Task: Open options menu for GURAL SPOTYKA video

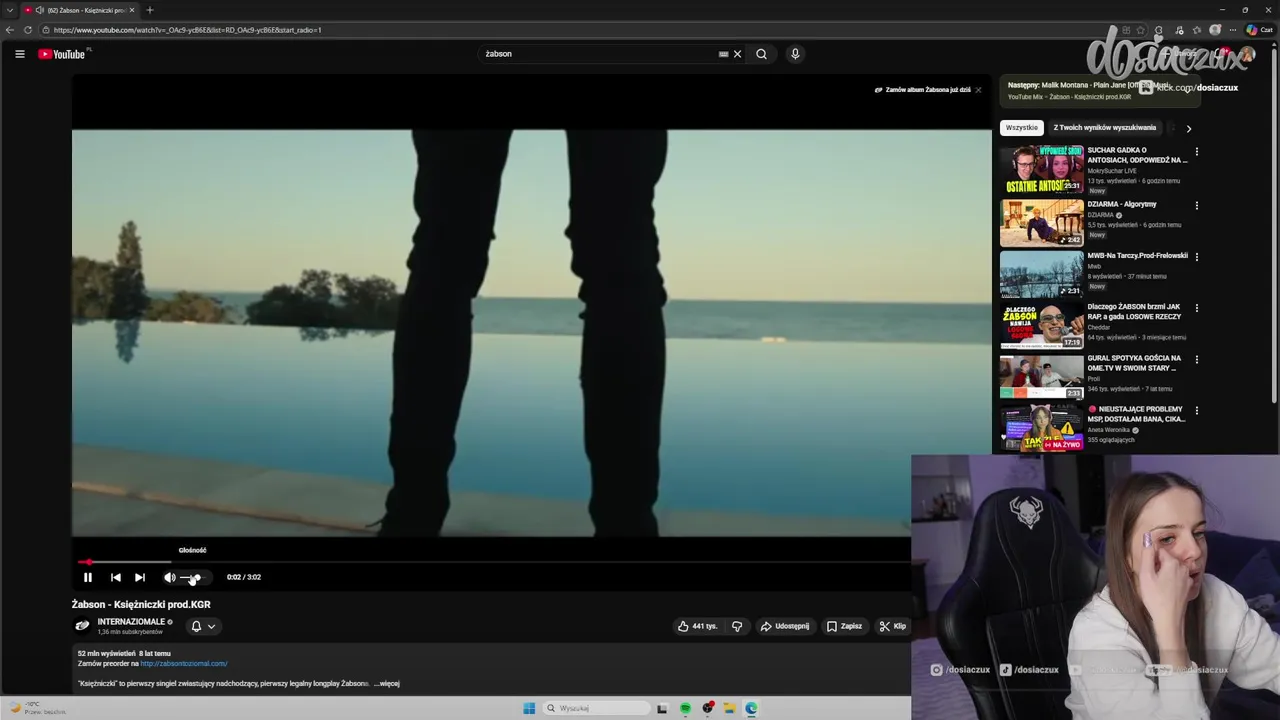Action: 1196,359
